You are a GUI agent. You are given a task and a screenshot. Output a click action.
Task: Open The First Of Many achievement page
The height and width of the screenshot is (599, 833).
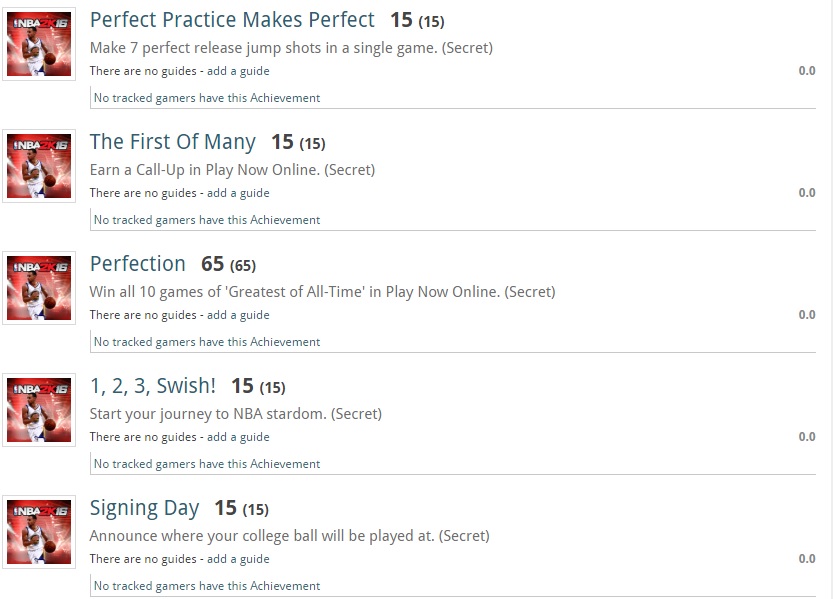click(172, 142)
